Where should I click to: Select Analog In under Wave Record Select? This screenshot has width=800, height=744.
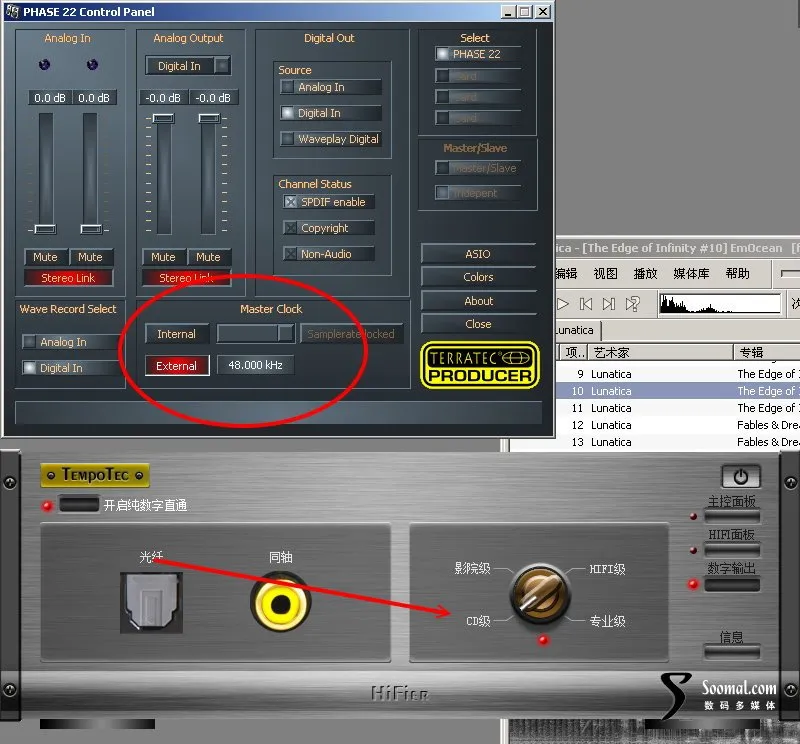69,342
